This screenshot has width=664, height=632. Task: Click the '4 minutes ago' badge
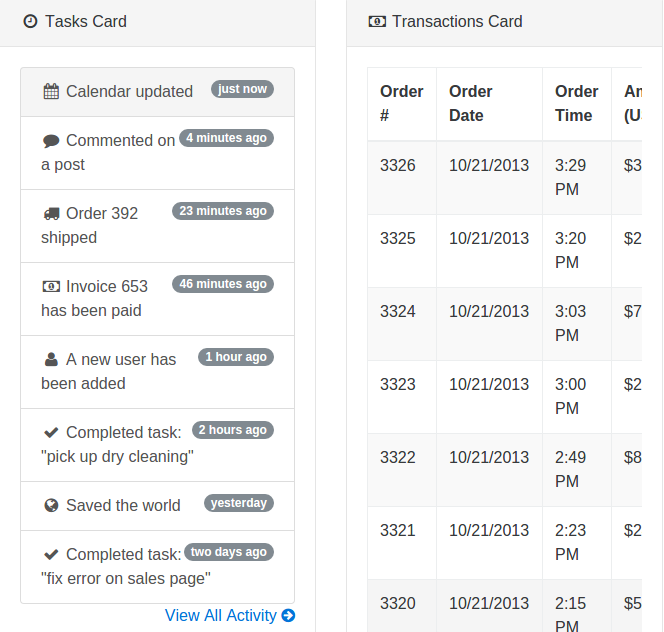coord(227,138)
